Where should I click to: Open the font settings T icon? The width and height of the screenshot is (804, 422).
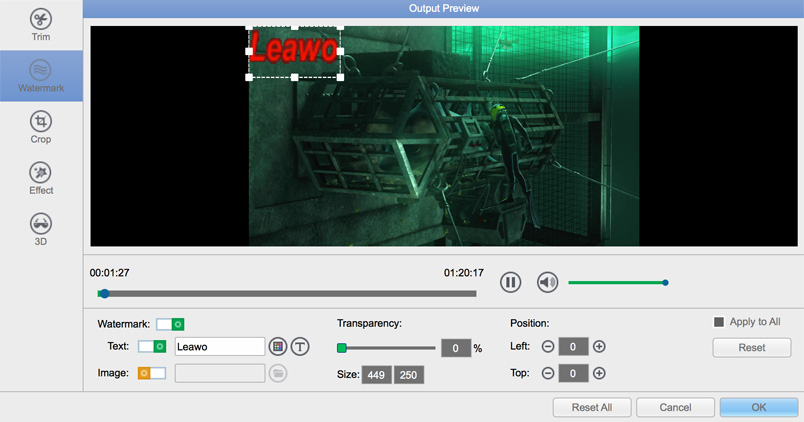(300, 346)
